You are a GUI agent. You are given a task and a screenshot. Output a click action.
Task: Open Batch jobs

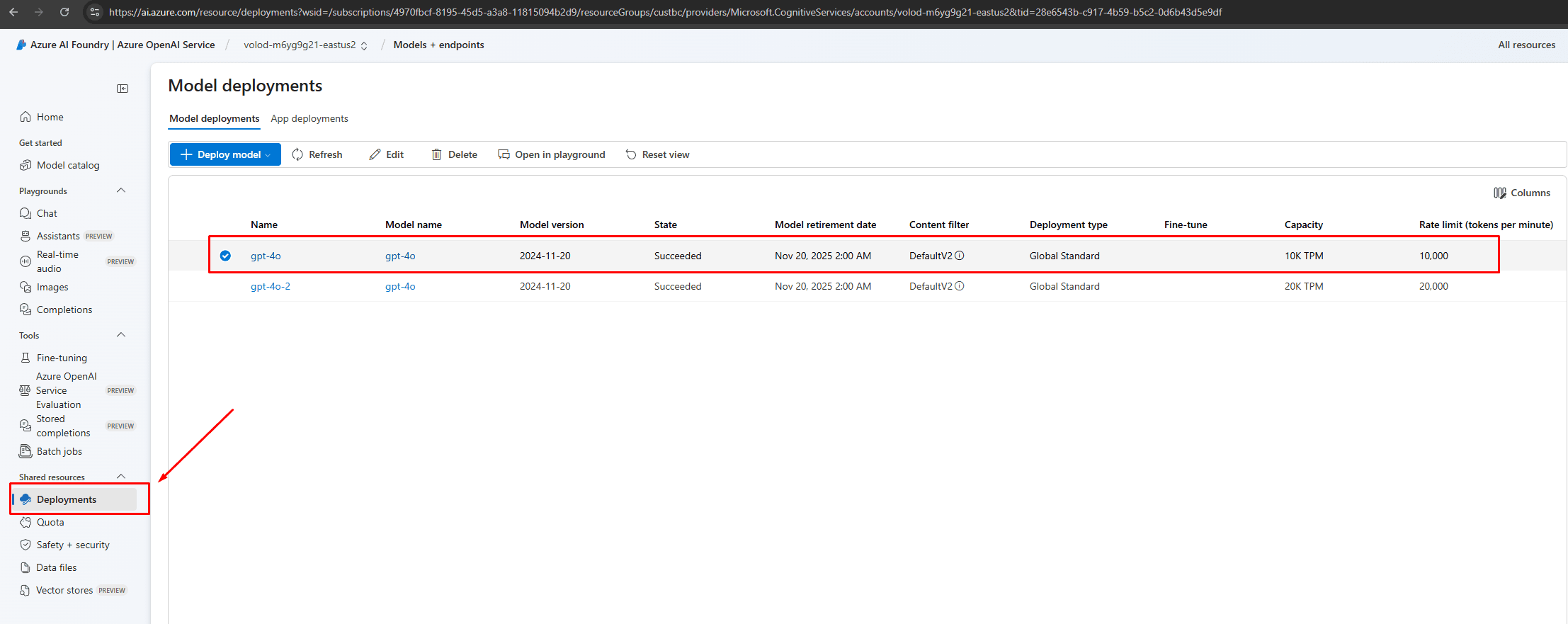pos(59,451)
